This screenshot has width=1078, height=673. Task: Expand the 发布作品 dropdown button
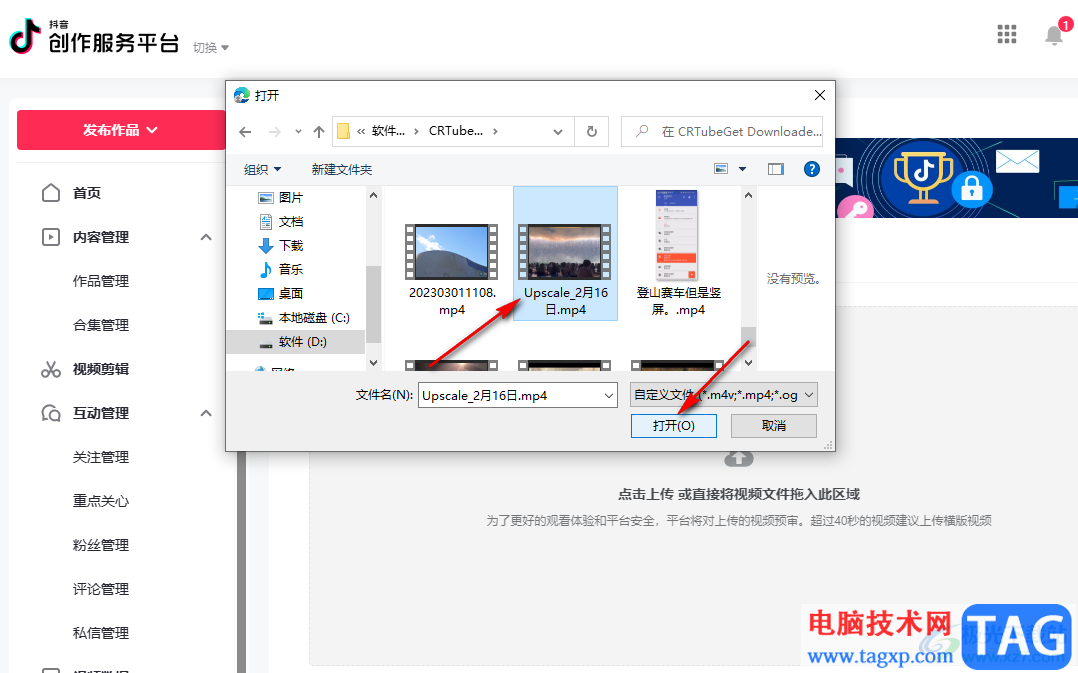click(121, 130)
